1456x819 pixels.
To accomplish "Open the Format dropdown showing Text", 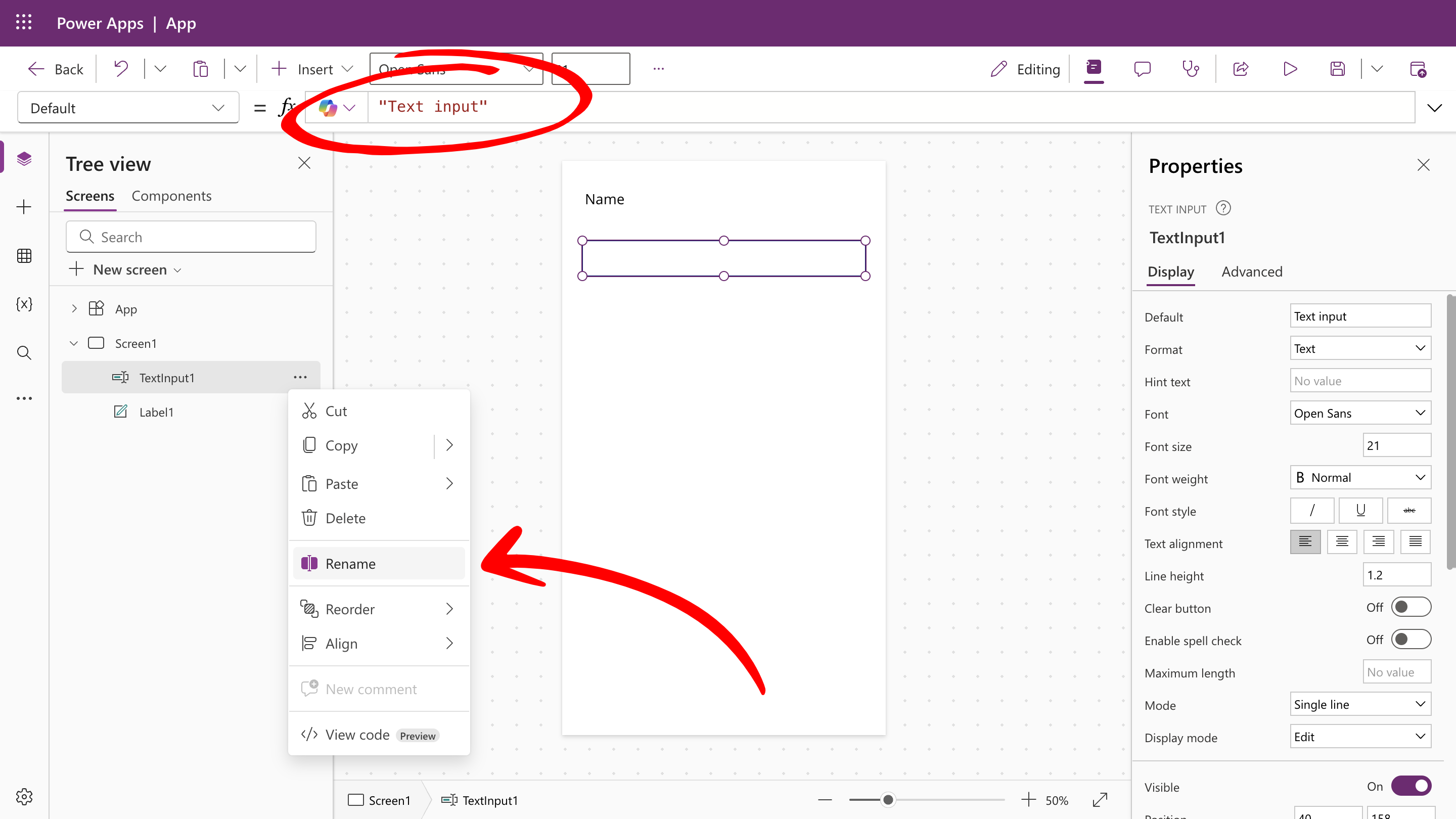I will pos(1359,348).
